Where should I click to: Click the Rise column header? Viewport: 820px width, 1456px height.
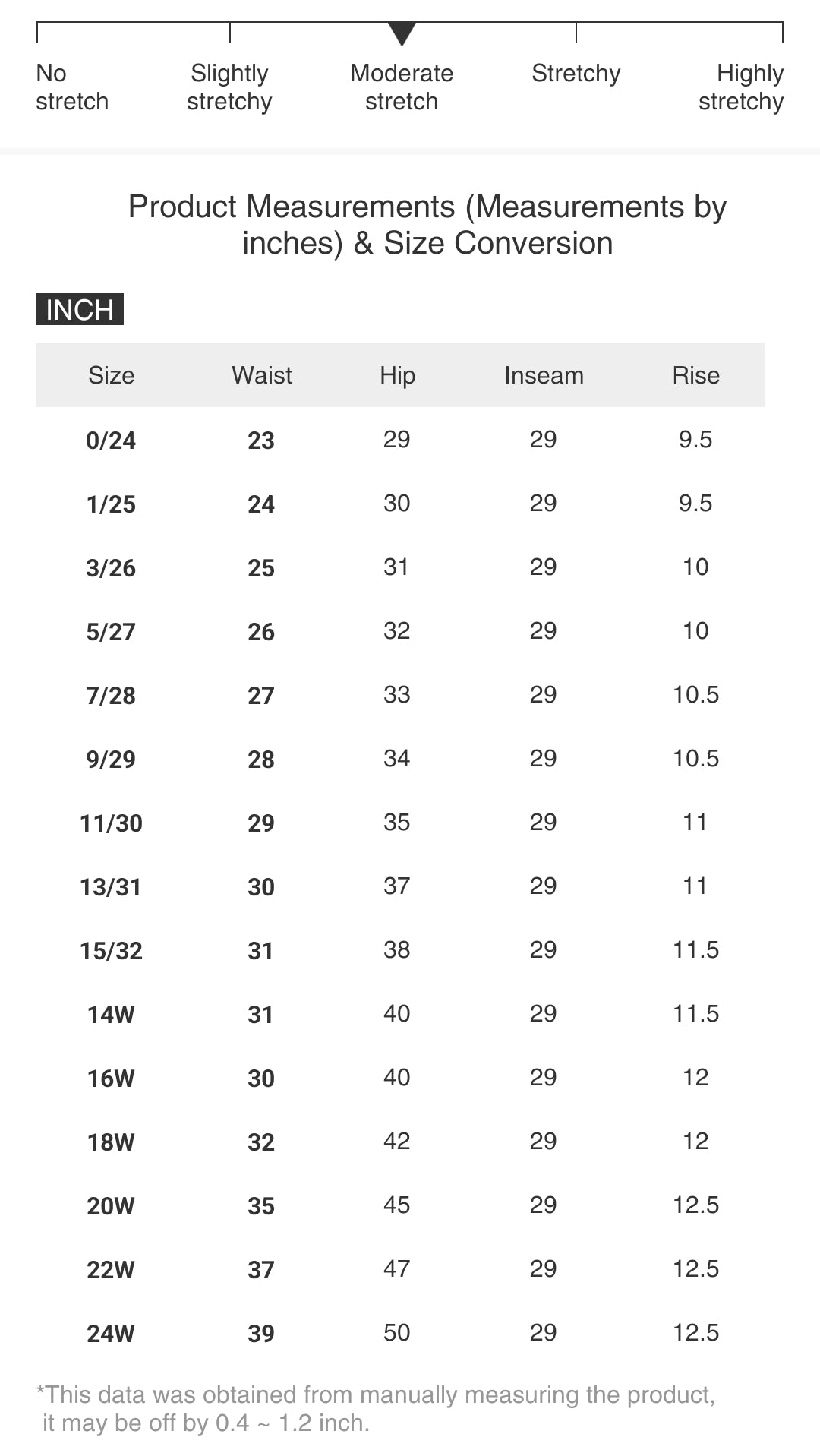tap(695, 375)
